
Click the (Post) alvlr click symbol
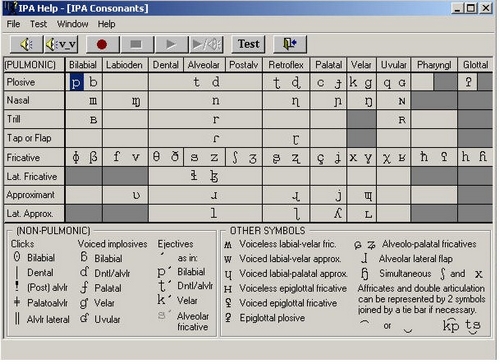coord(17,286)
